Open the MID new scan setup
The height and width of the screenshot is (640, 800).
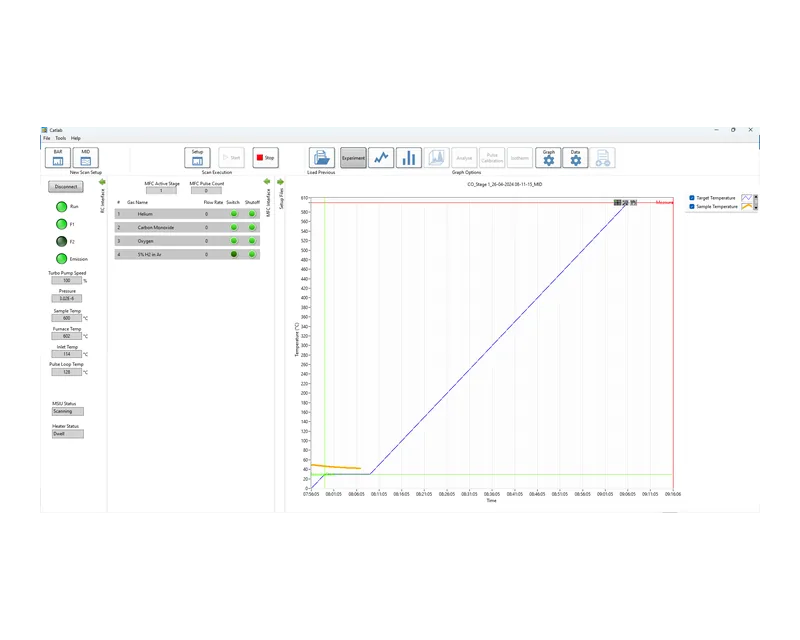86,158
